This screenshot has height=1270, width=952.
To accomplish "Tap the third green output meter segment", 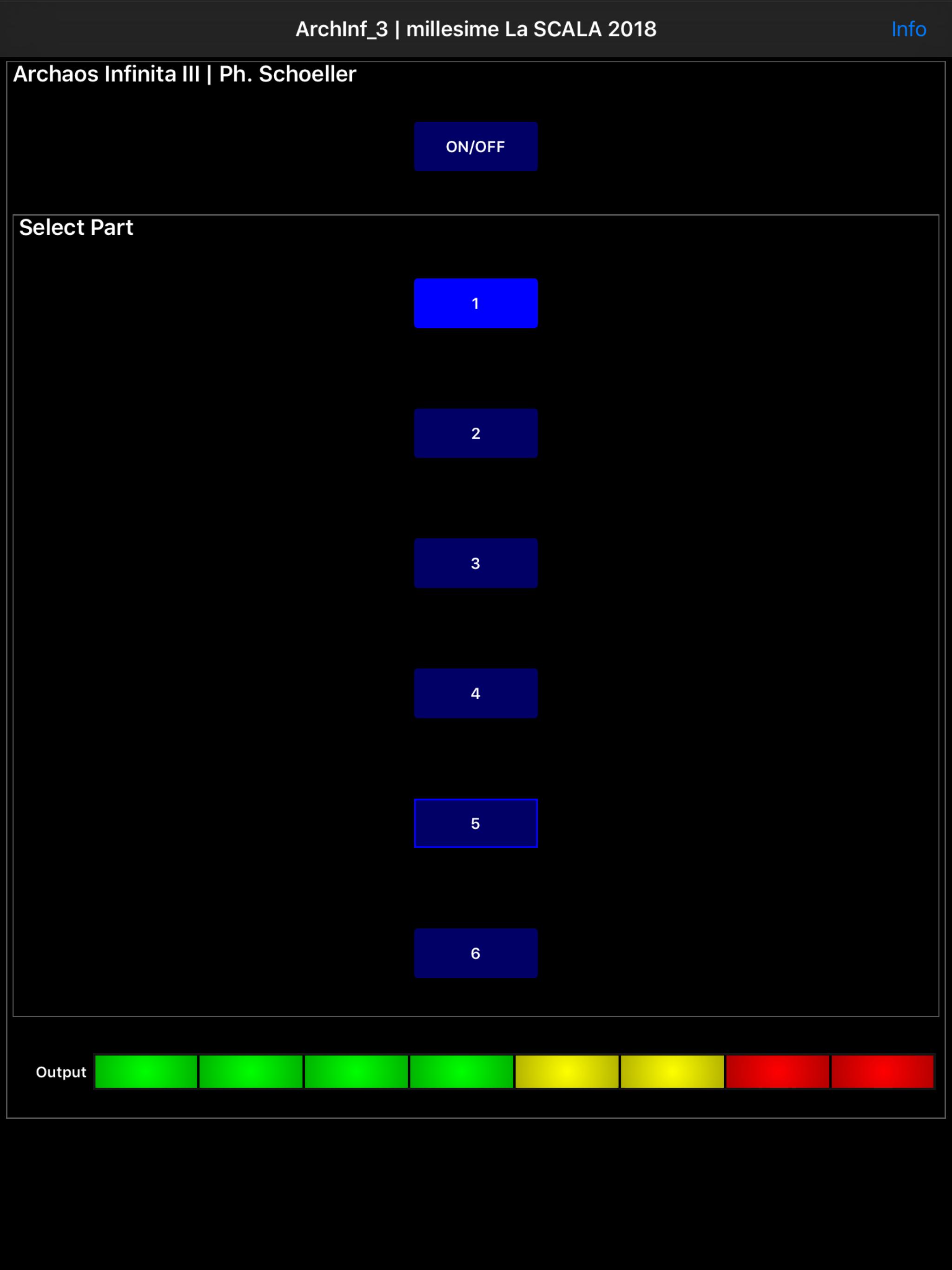I will 356,1072.
